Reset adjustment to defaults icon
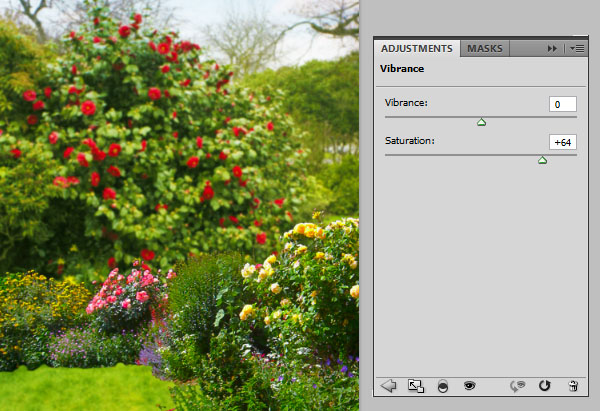 (545, 386)
